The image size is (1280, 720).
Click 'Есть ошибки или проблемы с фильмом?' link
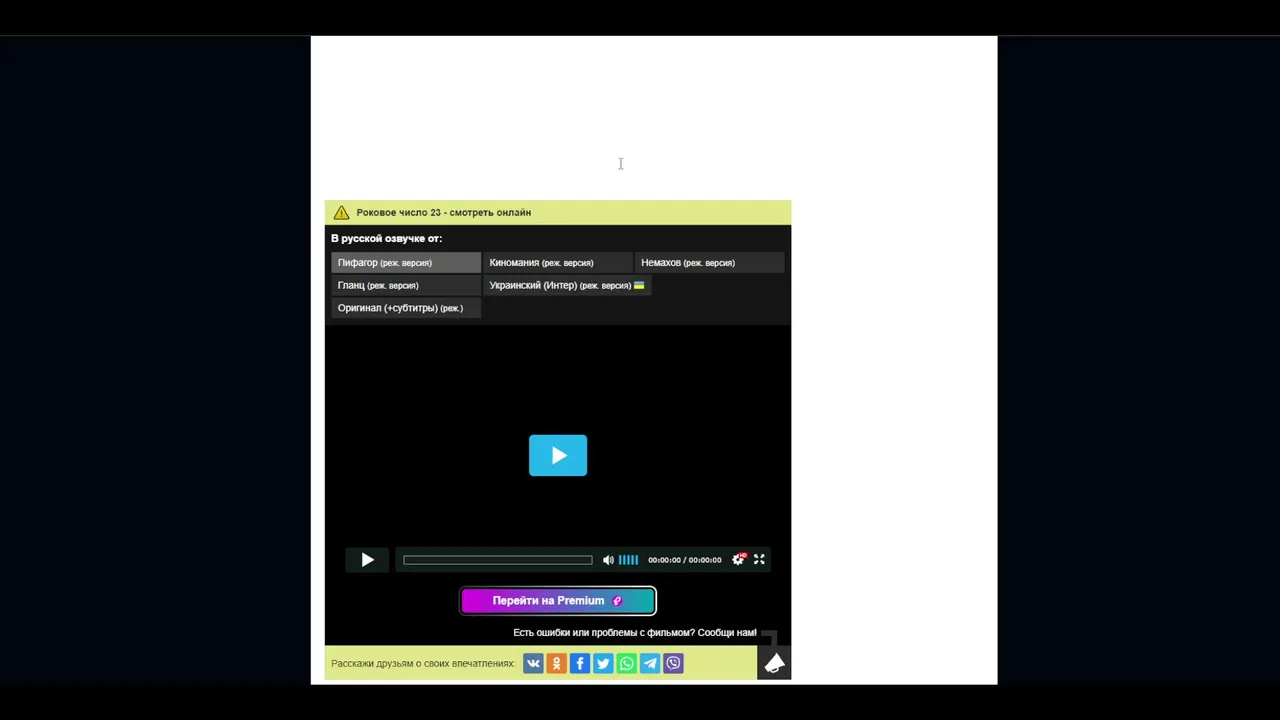coord(635,633)
